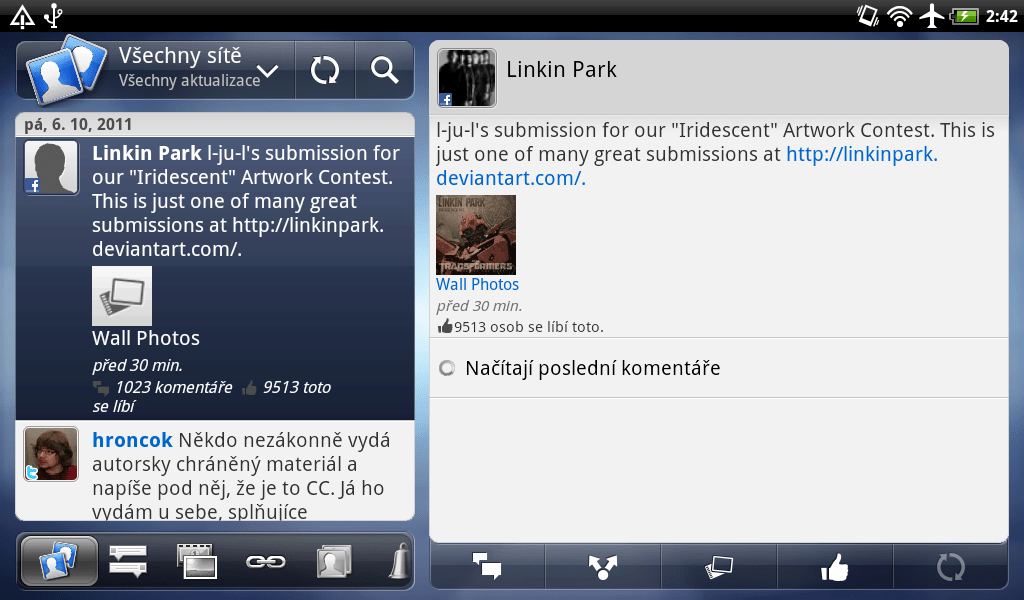Open hroncok's tweet in the feed
The width and height of the screenshot is (1024, 600).
click(x=215, y=471)
